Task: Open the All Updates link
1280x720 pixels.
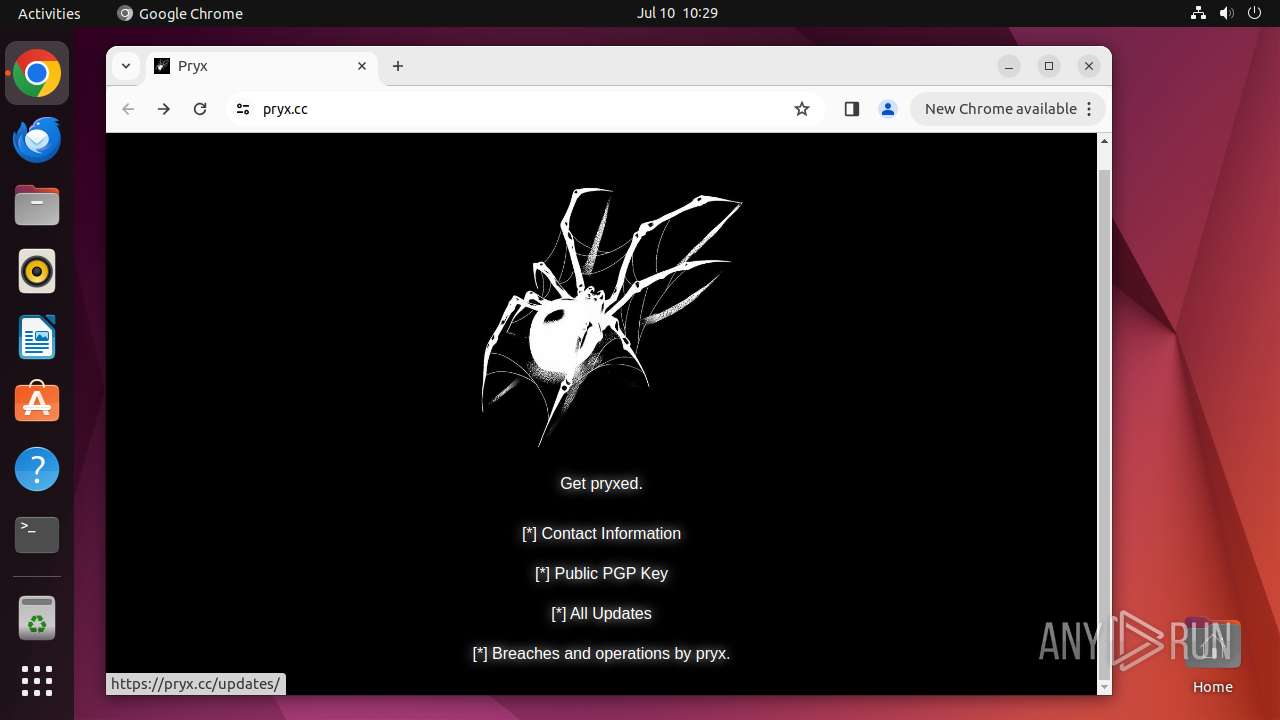Action: pos(601,614)
